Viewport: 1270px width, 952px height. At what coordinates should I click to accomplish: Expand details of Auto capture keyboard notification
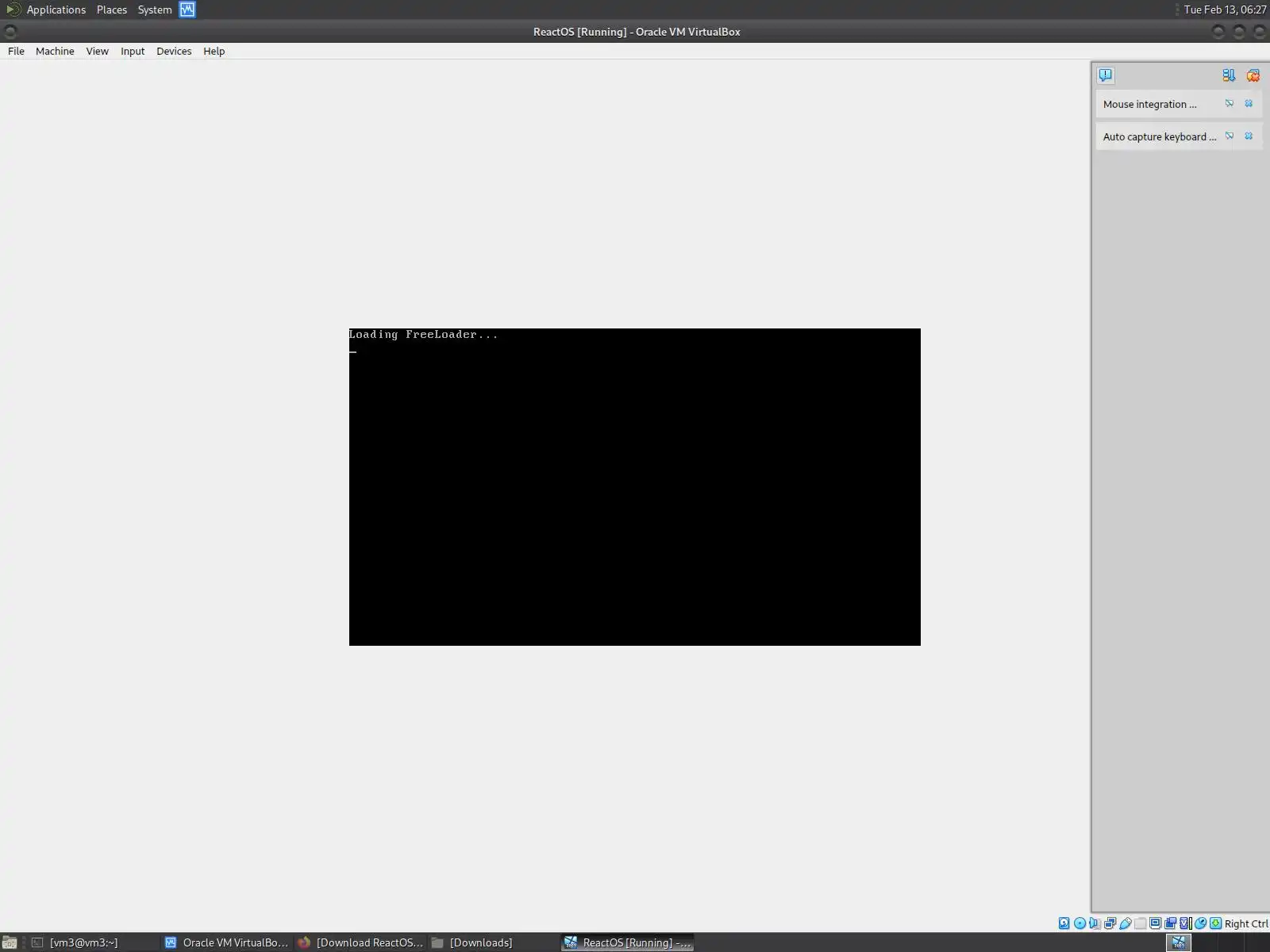point(1230,136)
